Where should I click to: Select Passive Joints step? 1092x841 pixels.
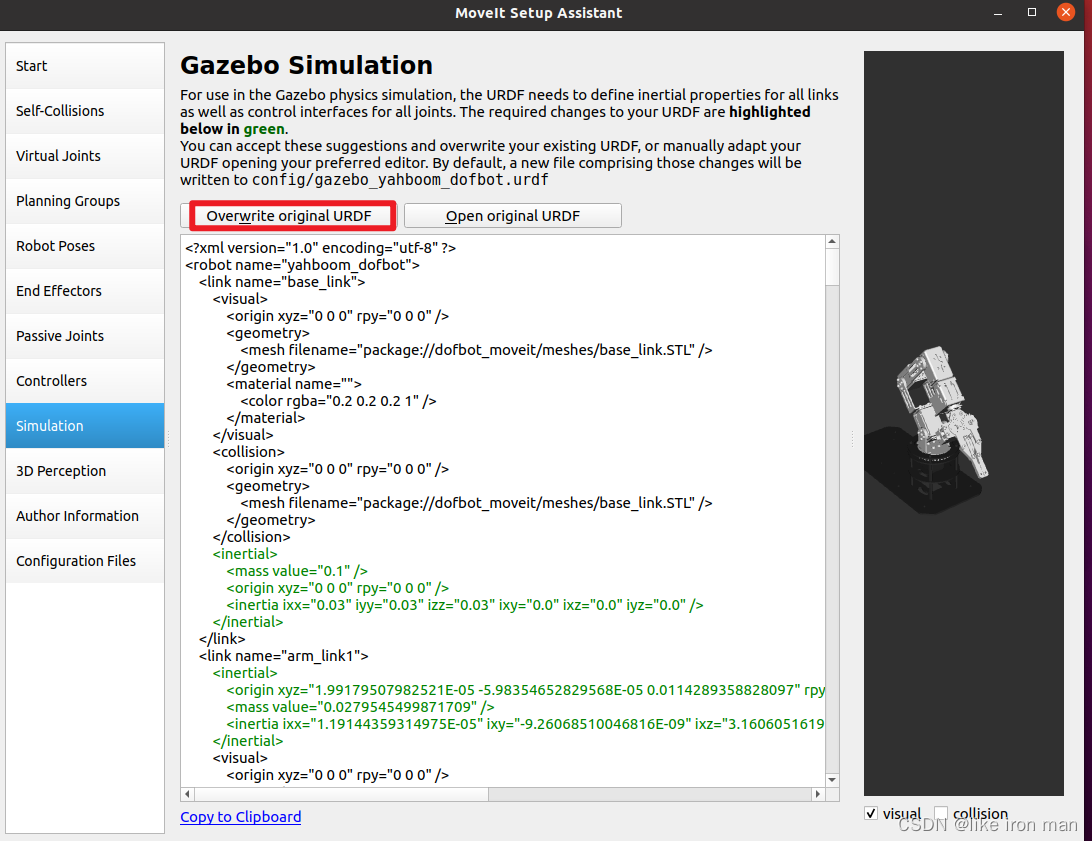point(85,336)
